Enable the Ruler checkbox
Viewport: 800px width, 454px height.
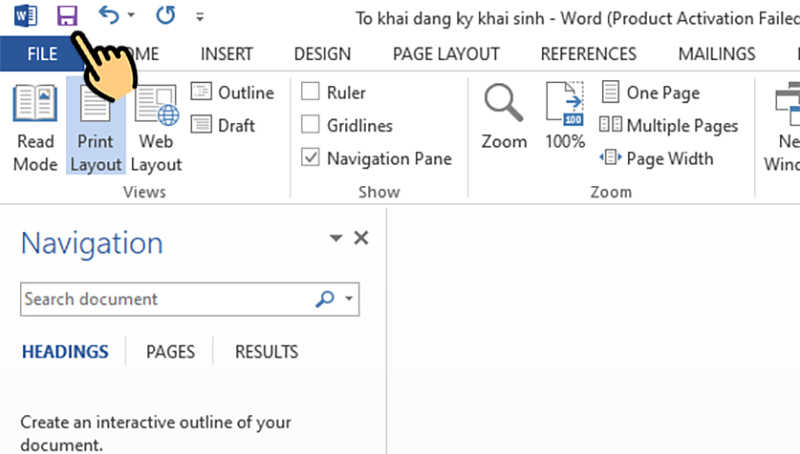coord(310,92)
